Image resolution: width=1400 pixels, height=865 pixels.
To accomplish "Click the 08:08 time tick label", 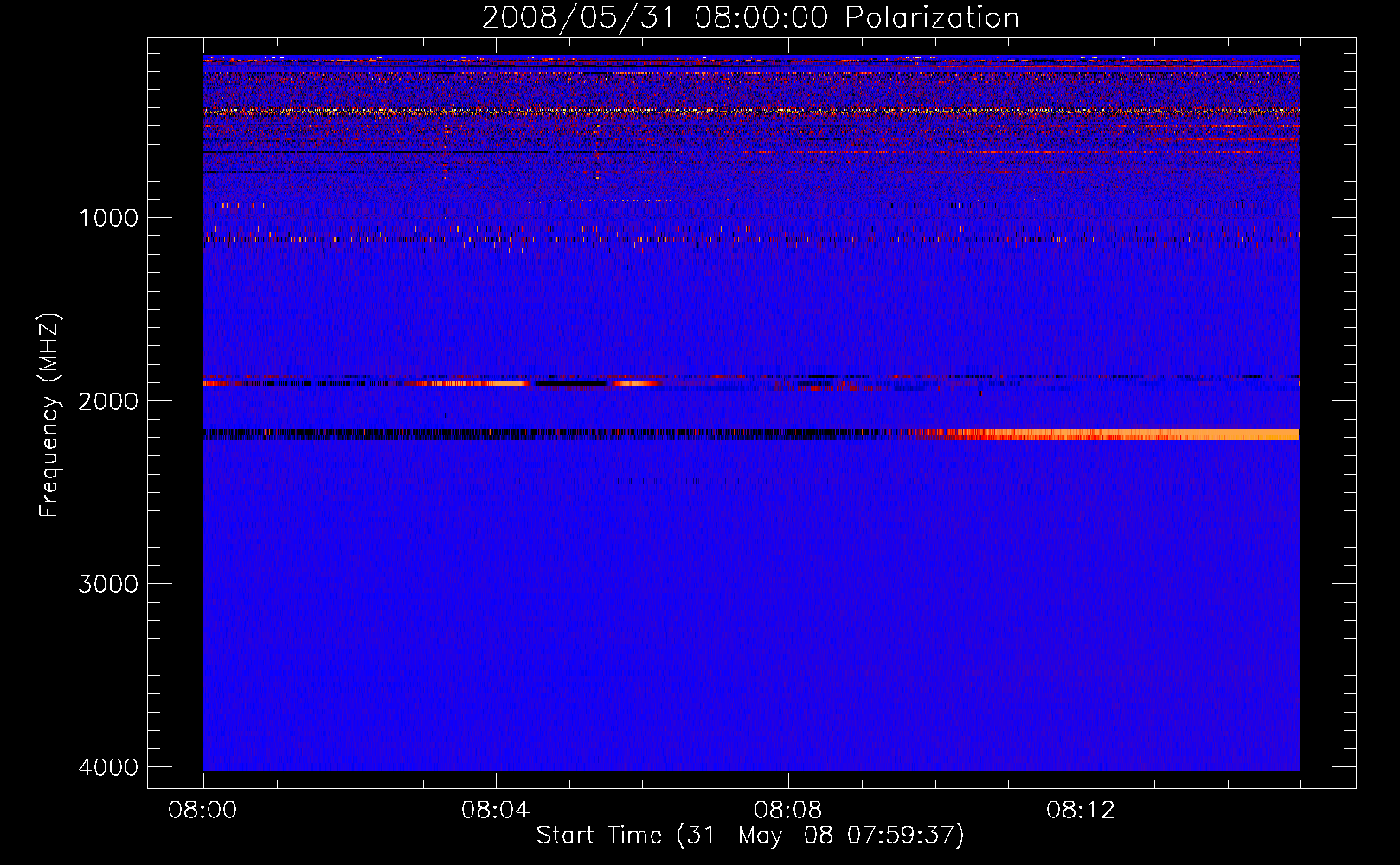I will (788, 811).
